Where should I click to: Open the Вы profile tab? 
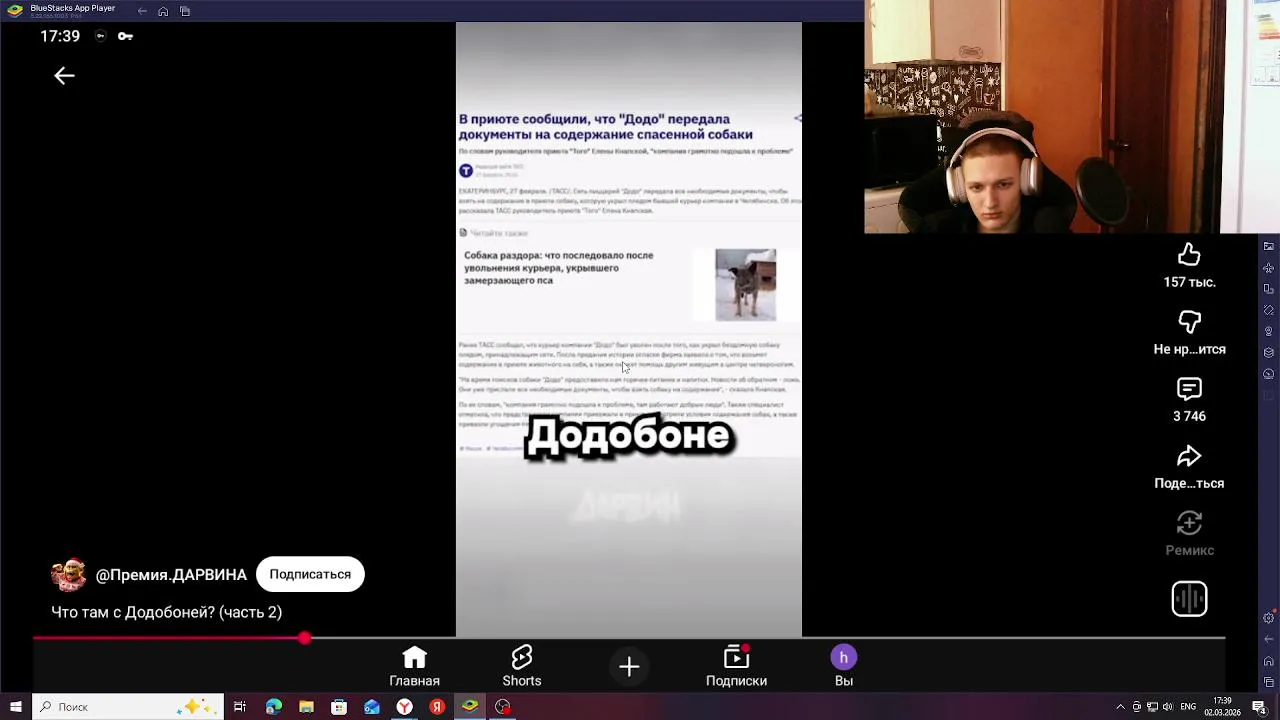pyautogui.click(x=844, y=666)
